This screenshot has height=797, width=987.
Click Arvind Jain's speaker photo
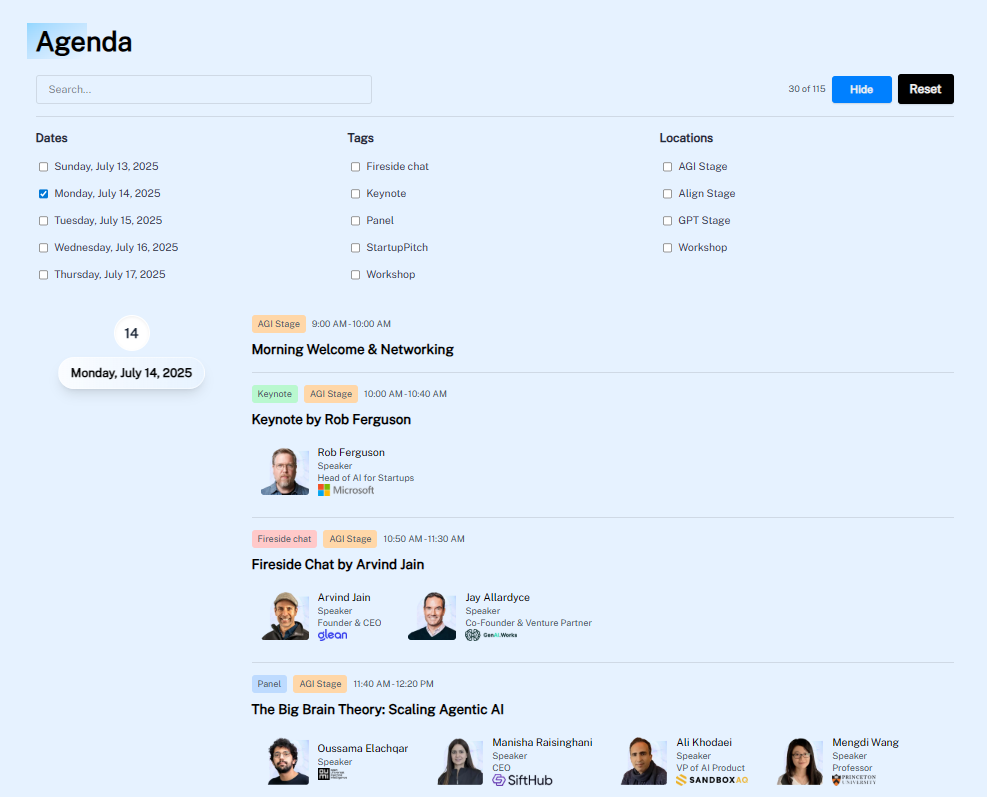point(285,616)
